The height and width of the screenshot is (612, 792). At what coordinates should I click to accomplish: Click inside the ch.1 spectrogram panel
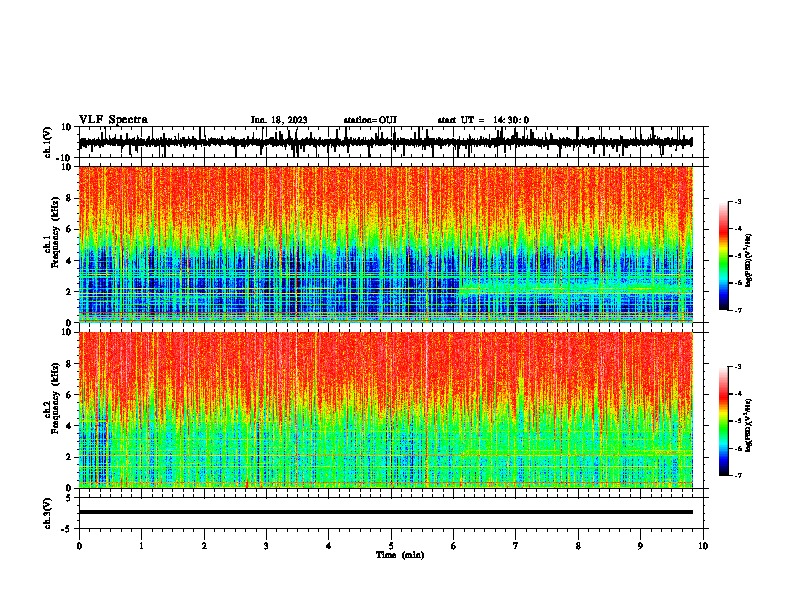click(385, 244)
